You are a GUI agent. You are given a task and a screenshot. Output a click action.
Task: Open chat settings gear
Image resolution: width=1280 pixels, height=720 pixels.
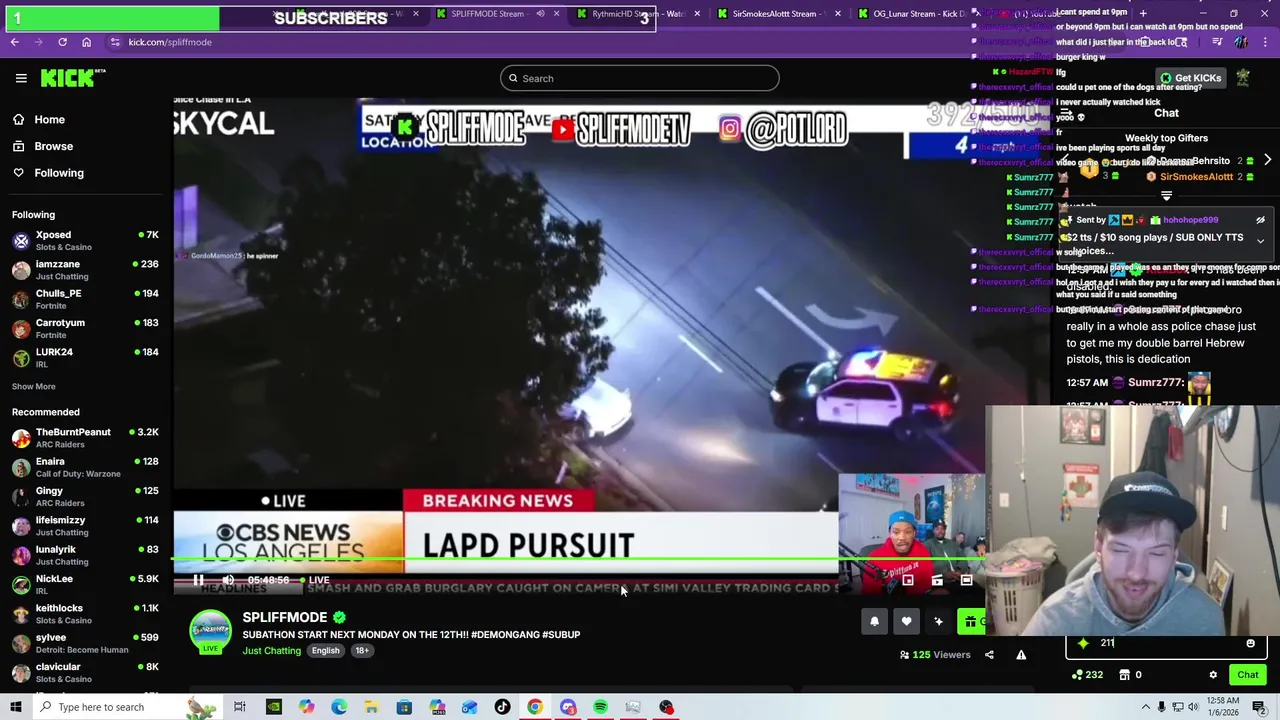(1213, 675)
